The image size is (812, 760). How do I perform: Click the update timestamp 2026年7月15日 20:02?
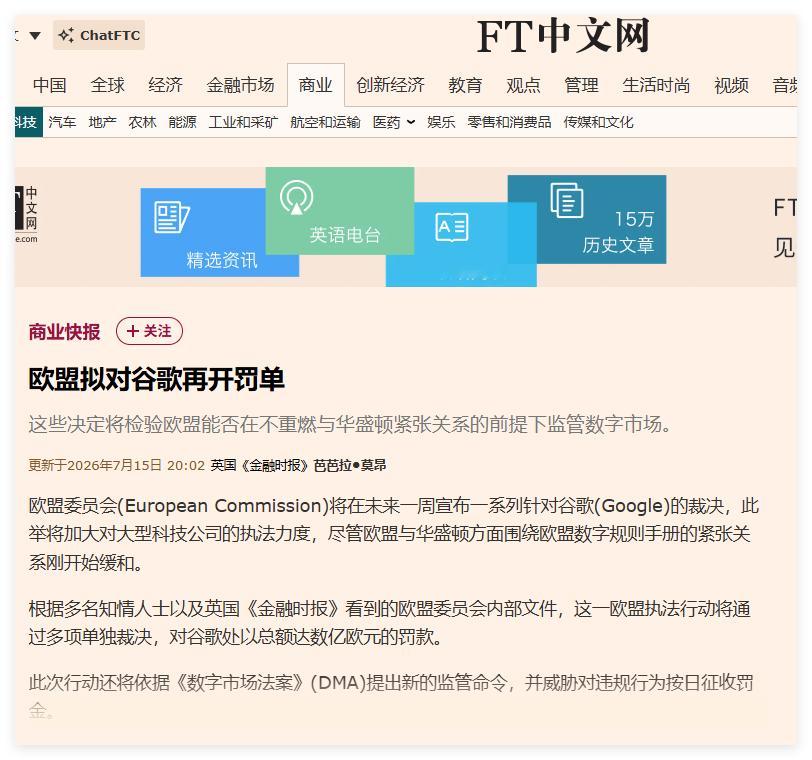pyautogui.click(x=117, y=465)
